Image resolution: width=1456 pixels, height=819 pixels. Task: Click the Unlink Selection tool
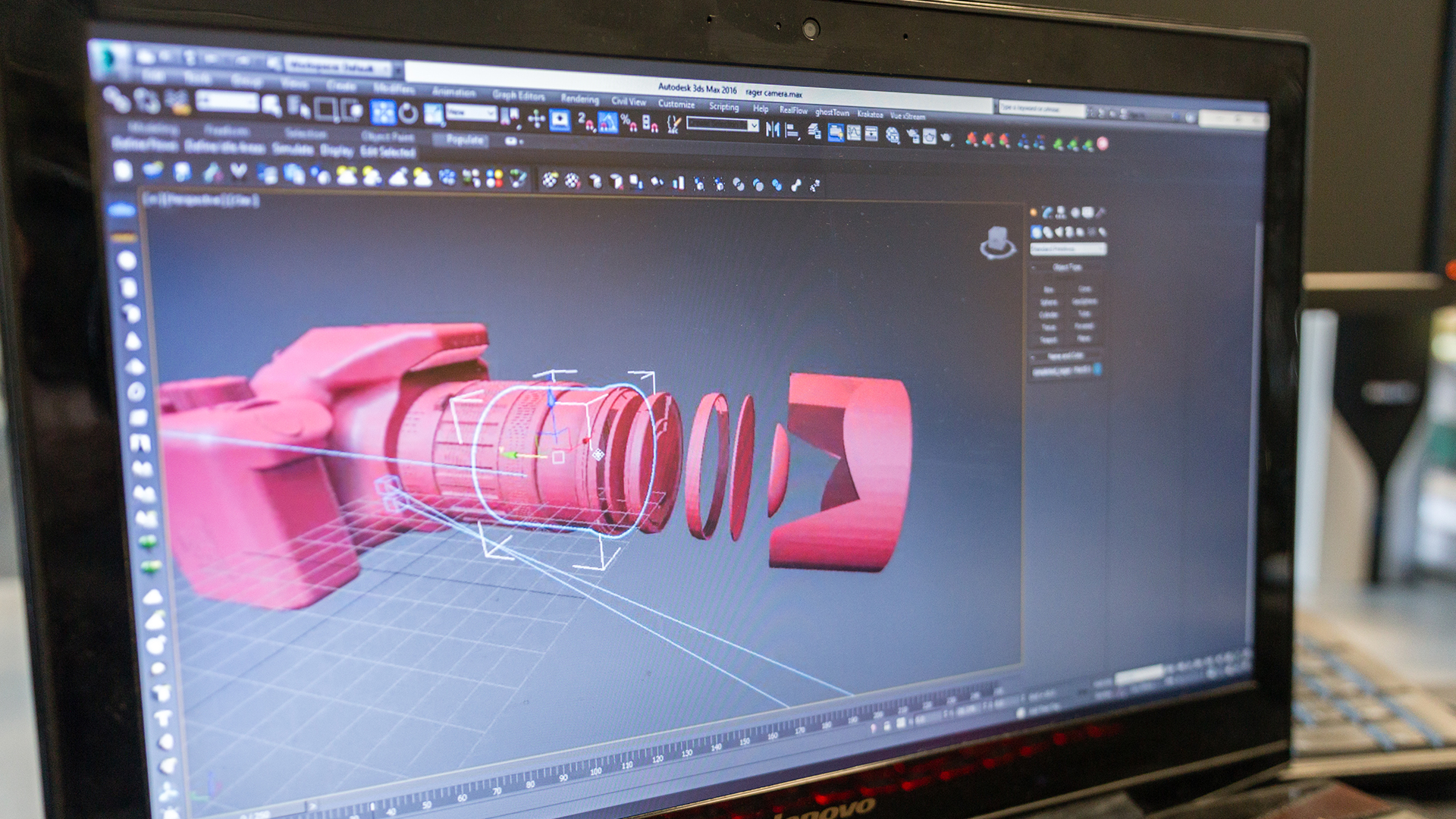[x=146, y=100]
